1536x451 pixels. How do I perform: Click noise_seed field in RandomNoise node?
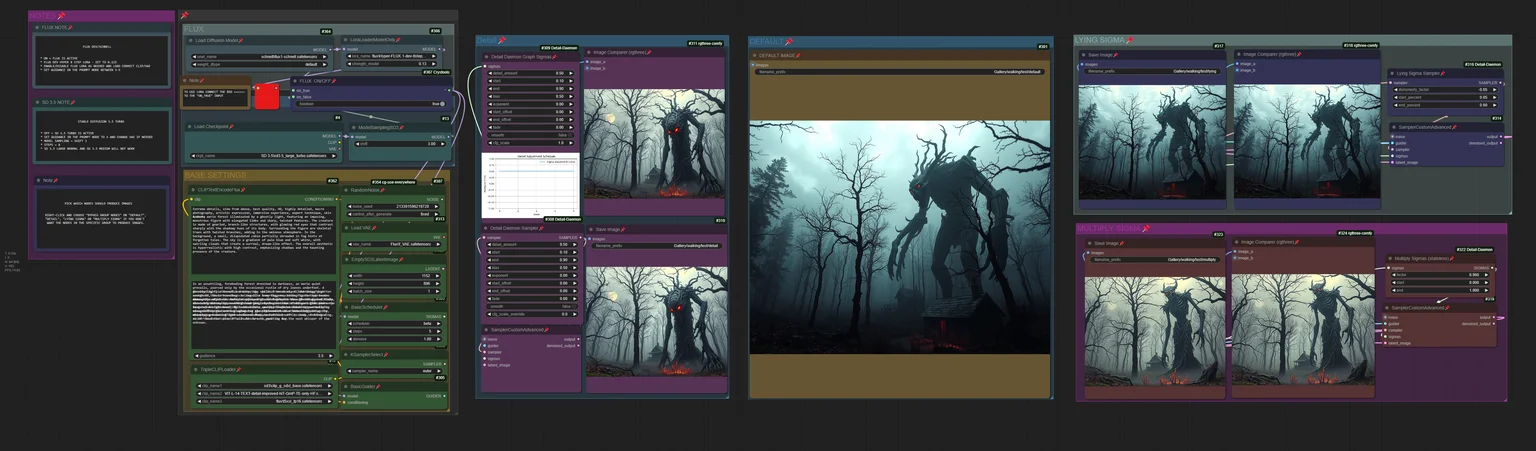395,206
